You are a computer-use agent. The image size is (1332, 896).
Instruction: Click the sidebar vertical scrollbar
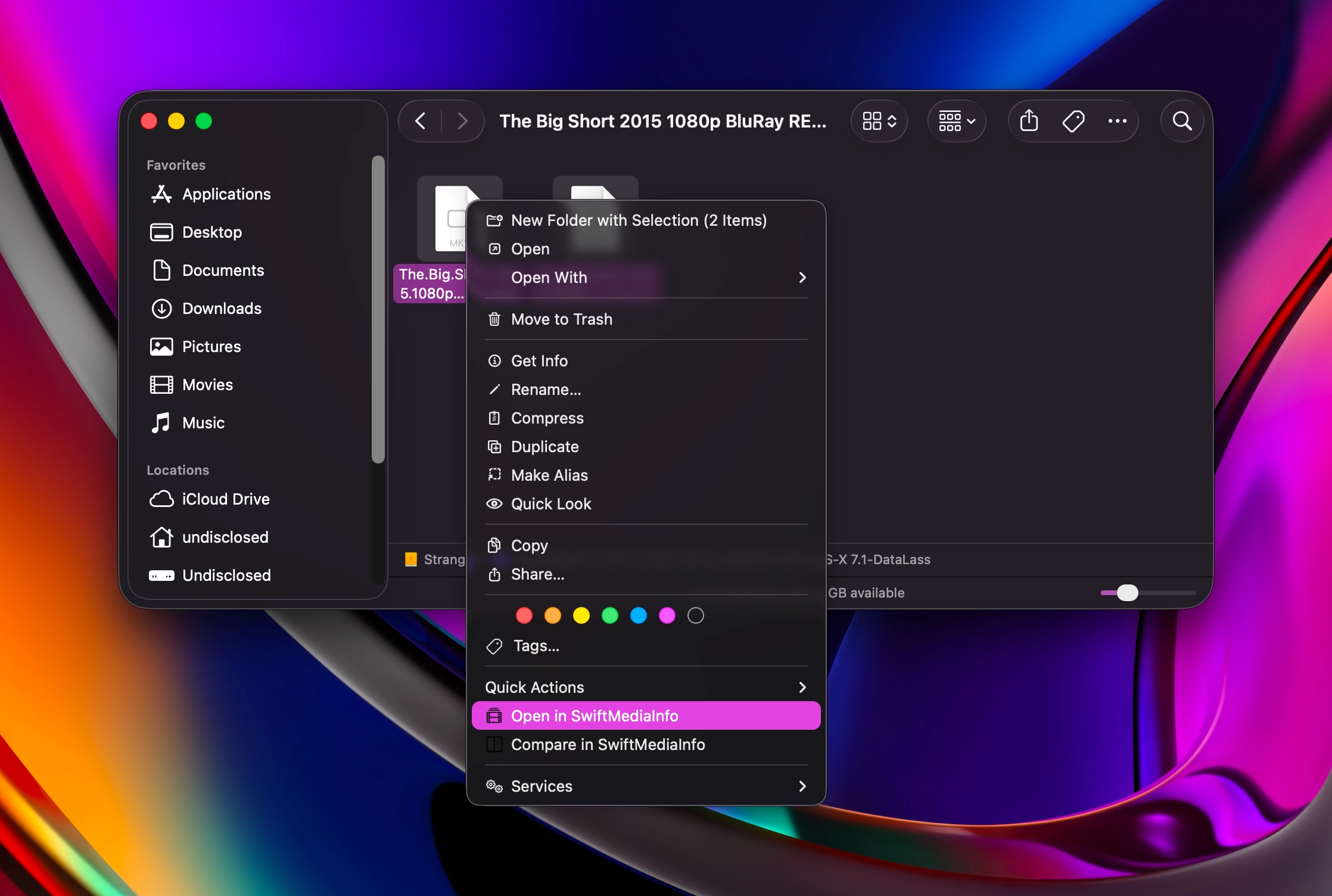point(378,309)
